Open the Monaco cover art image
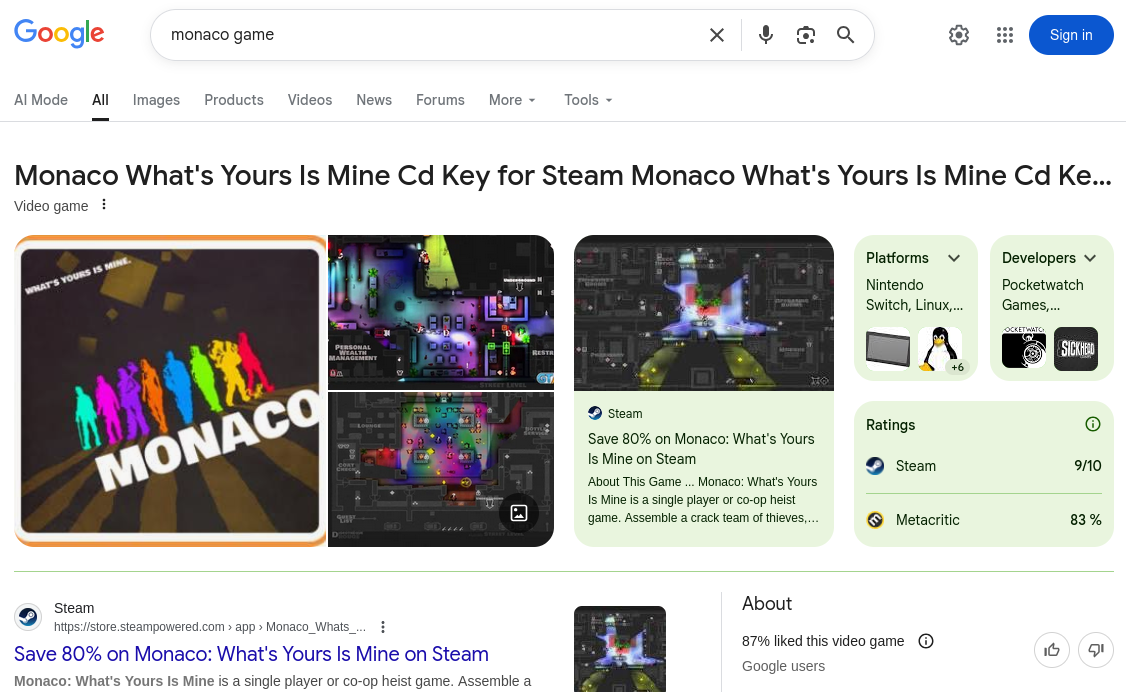Image resolution: width=1126 pixels, height=692 pixels. point(171,391)
